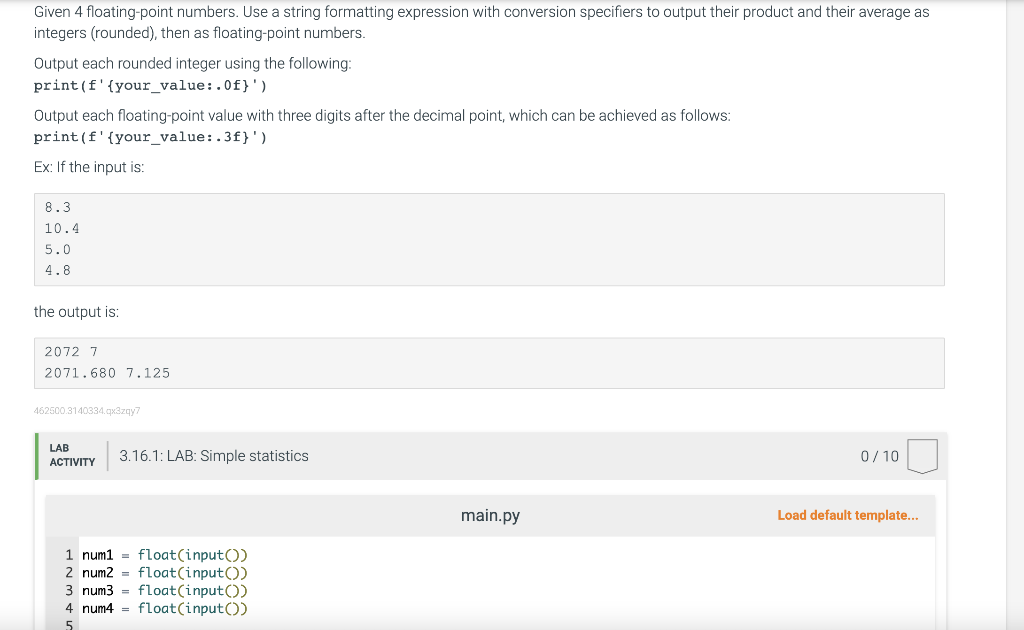Place cursor on the num3 code line
Viewport: 1024px width, 630px height.
(165, 590)
